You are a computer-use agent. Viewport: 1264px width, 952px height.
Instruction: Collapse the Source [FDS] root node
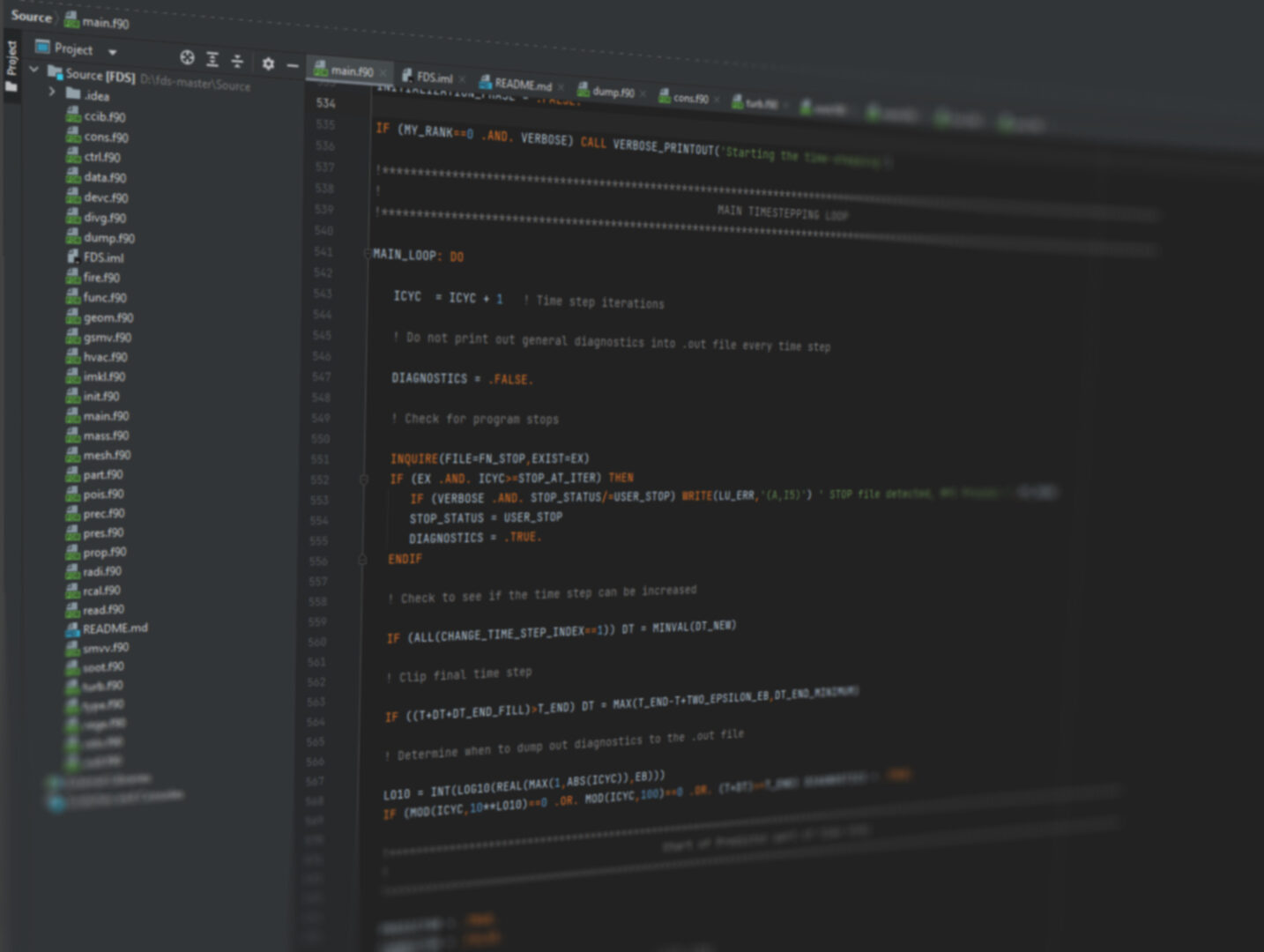click(34, 69)
